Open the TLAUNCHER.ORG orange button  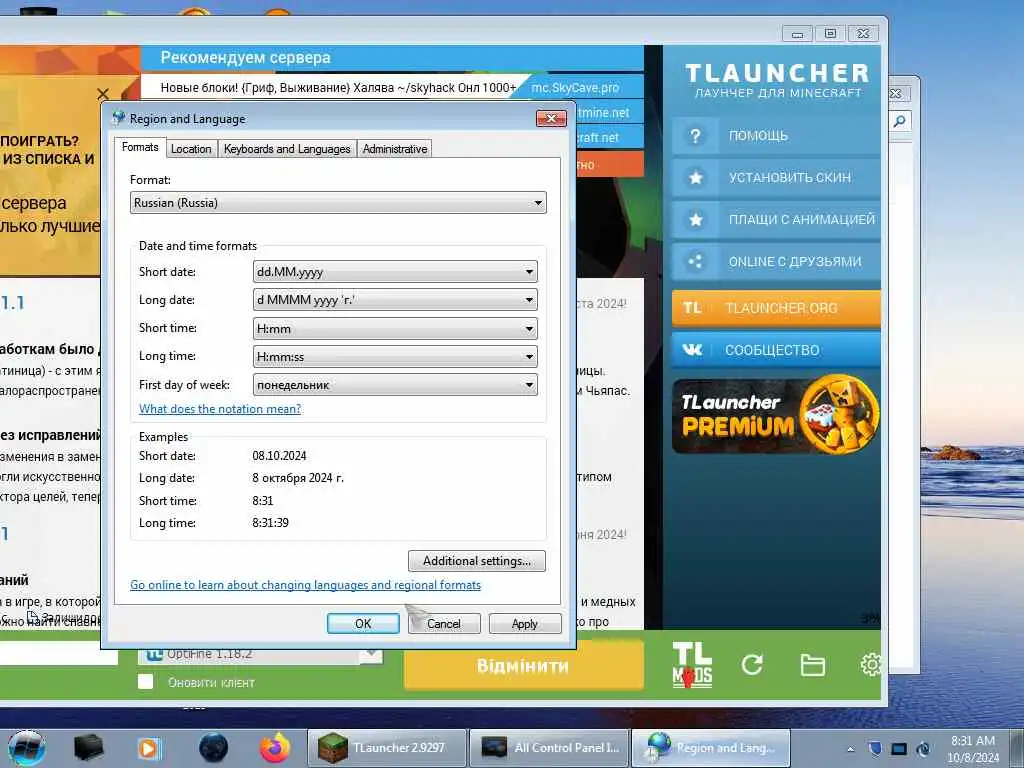(776, 308)
